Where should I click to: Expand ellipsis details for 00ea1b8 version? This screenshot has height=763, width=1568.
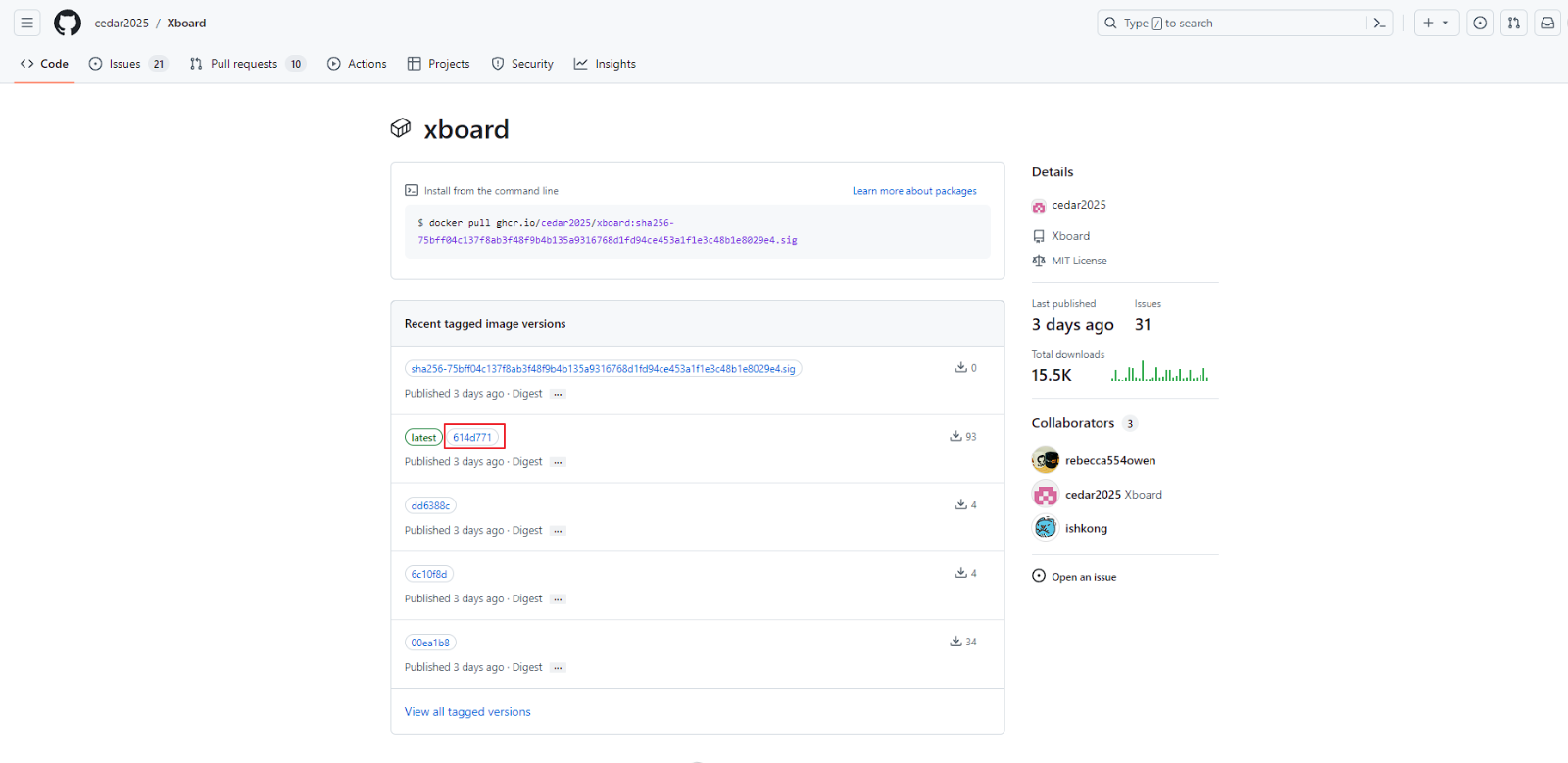click(x=558, y=668)
